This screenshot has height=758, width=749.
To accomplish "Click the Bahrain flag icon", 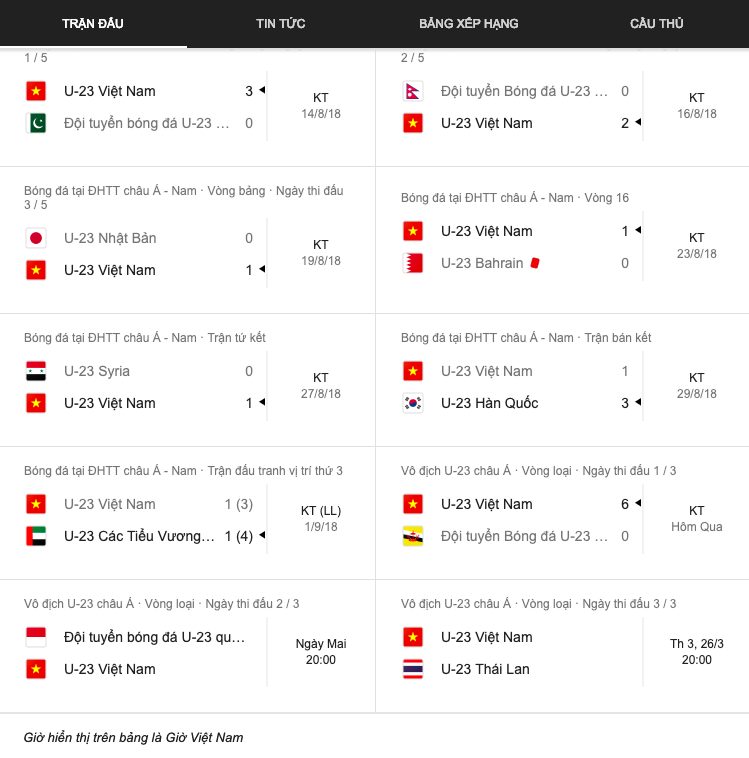I will 412,263.
